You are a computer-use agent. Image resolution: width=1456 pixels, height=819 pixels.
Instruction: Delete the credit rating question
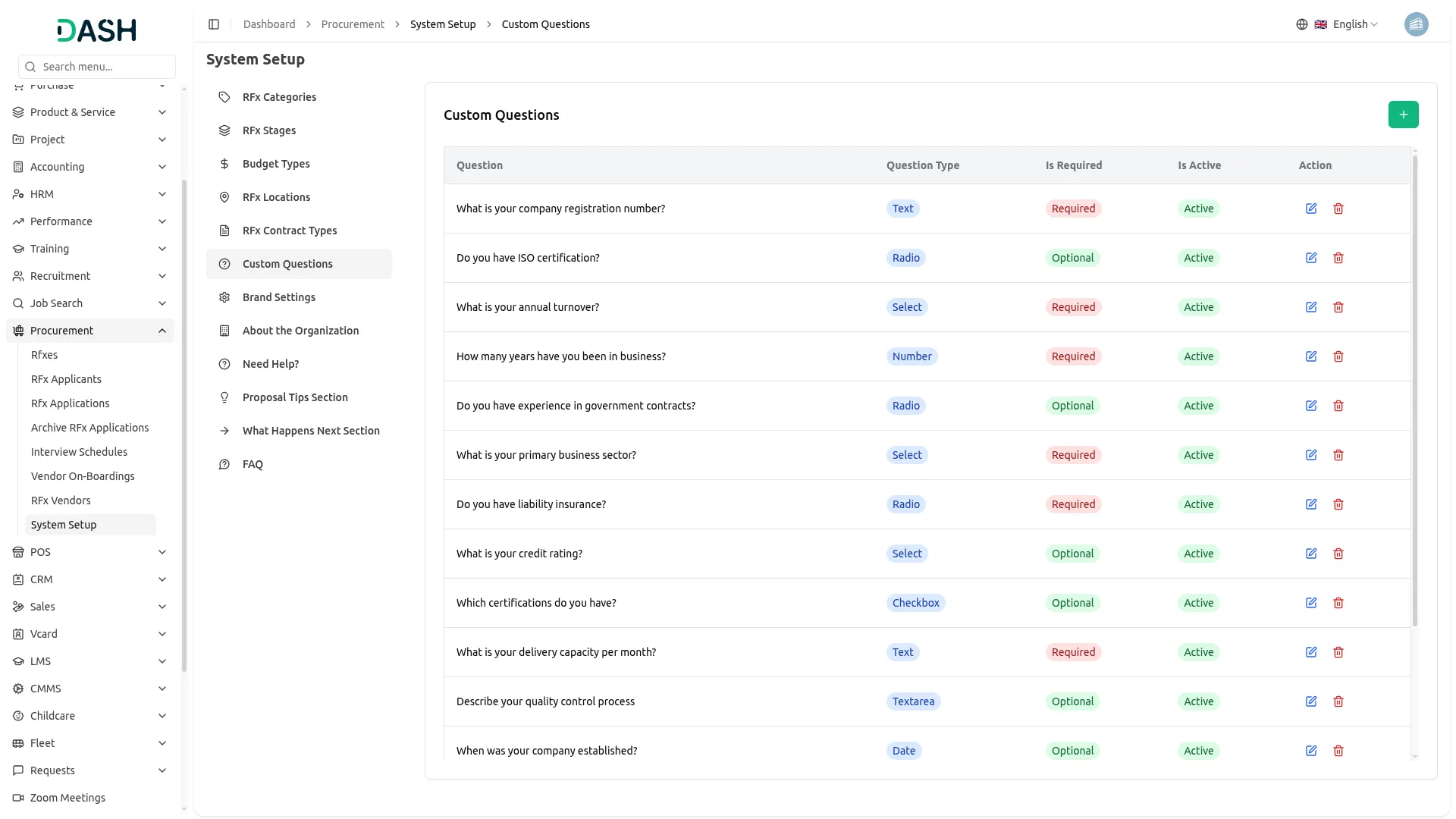pyautogui.click(x=1338, y=554)
